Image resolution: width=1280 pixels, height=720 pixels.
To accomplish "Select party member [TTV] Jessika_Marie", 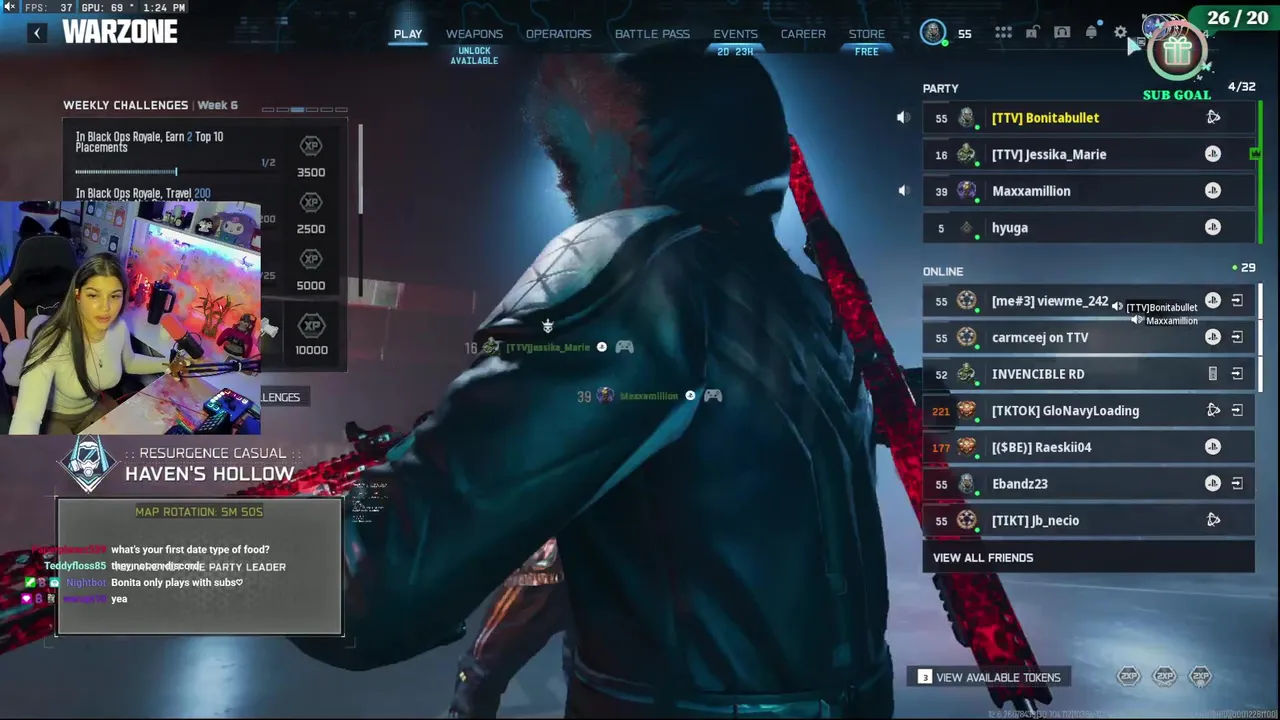I will 1088,154.
